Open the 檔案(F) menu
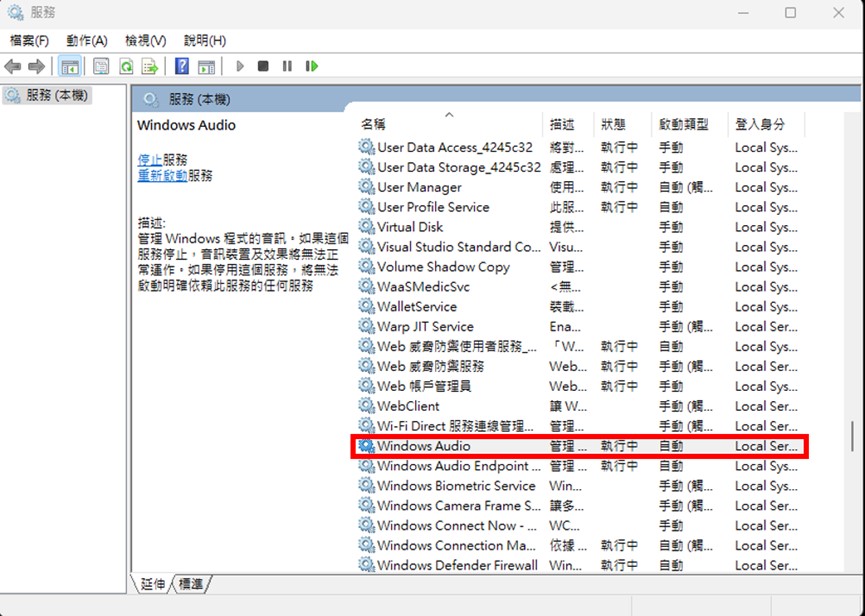Screen dimensions: 865x616 [29, 40]
